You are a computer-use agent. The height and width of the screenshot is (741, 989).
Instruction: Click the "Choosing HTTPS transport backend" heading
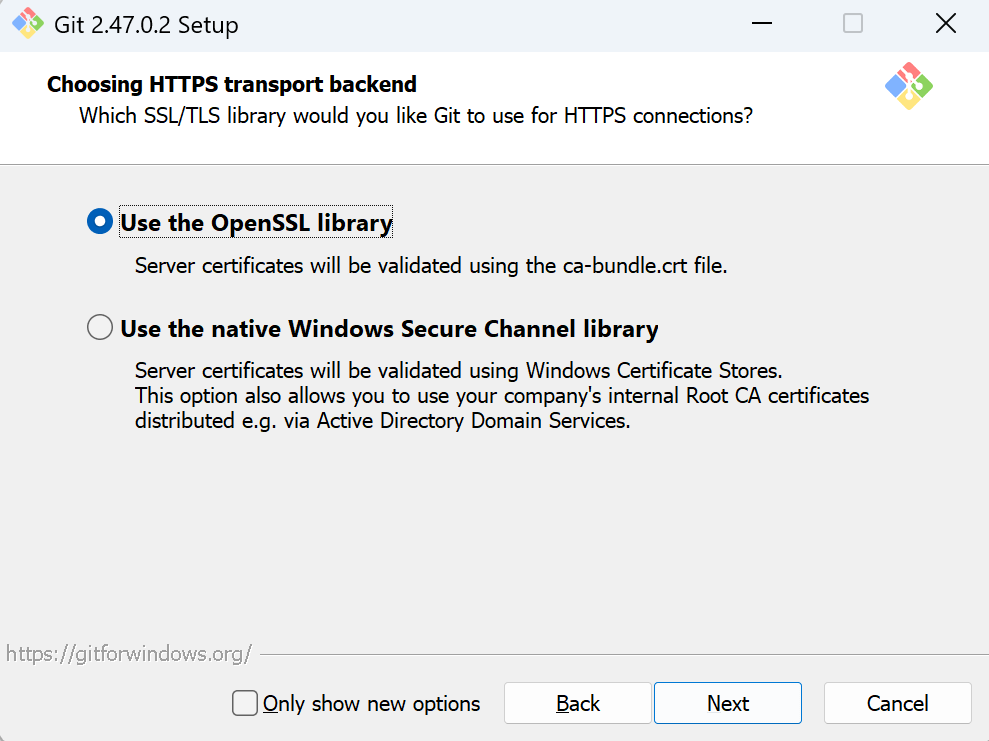(232, 84)
